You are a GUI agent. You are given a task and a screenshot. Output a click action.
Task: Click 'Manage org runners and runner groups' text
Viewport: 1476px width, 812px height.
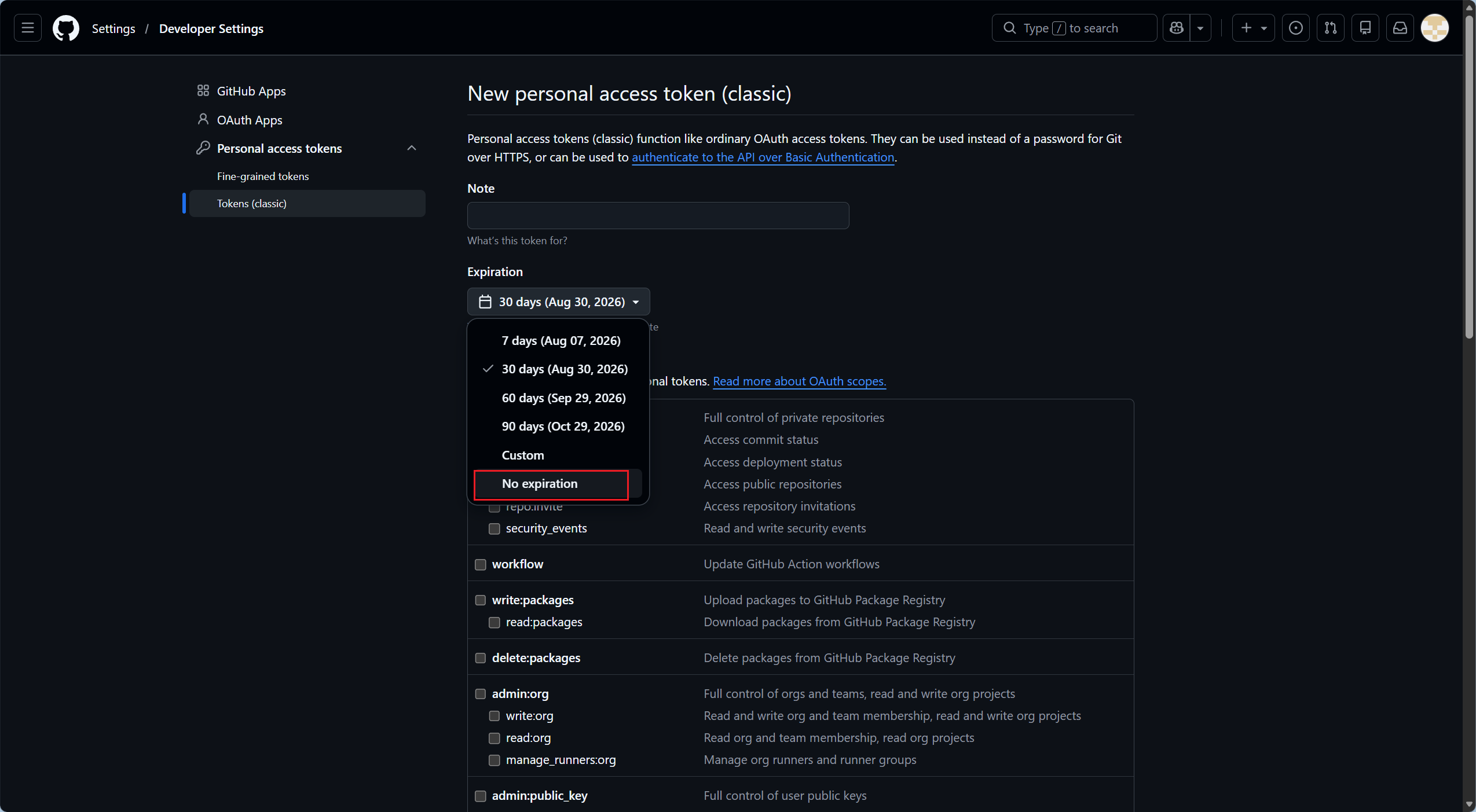(810, 760)
